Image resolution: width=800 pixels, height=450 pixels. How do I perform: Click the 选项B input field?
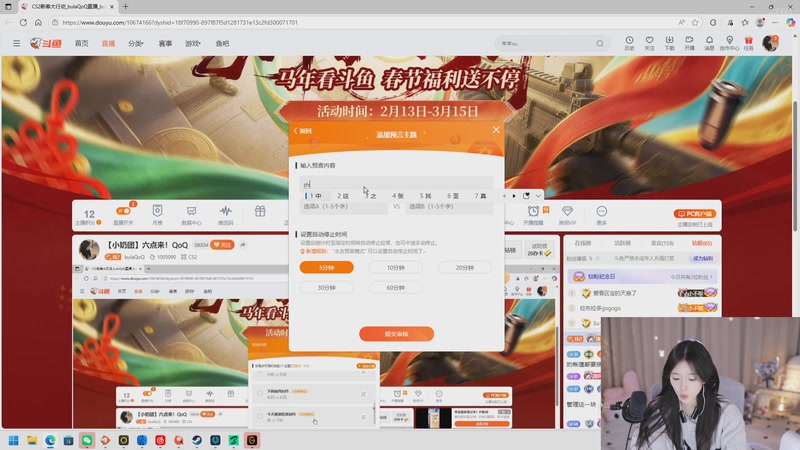449,207
